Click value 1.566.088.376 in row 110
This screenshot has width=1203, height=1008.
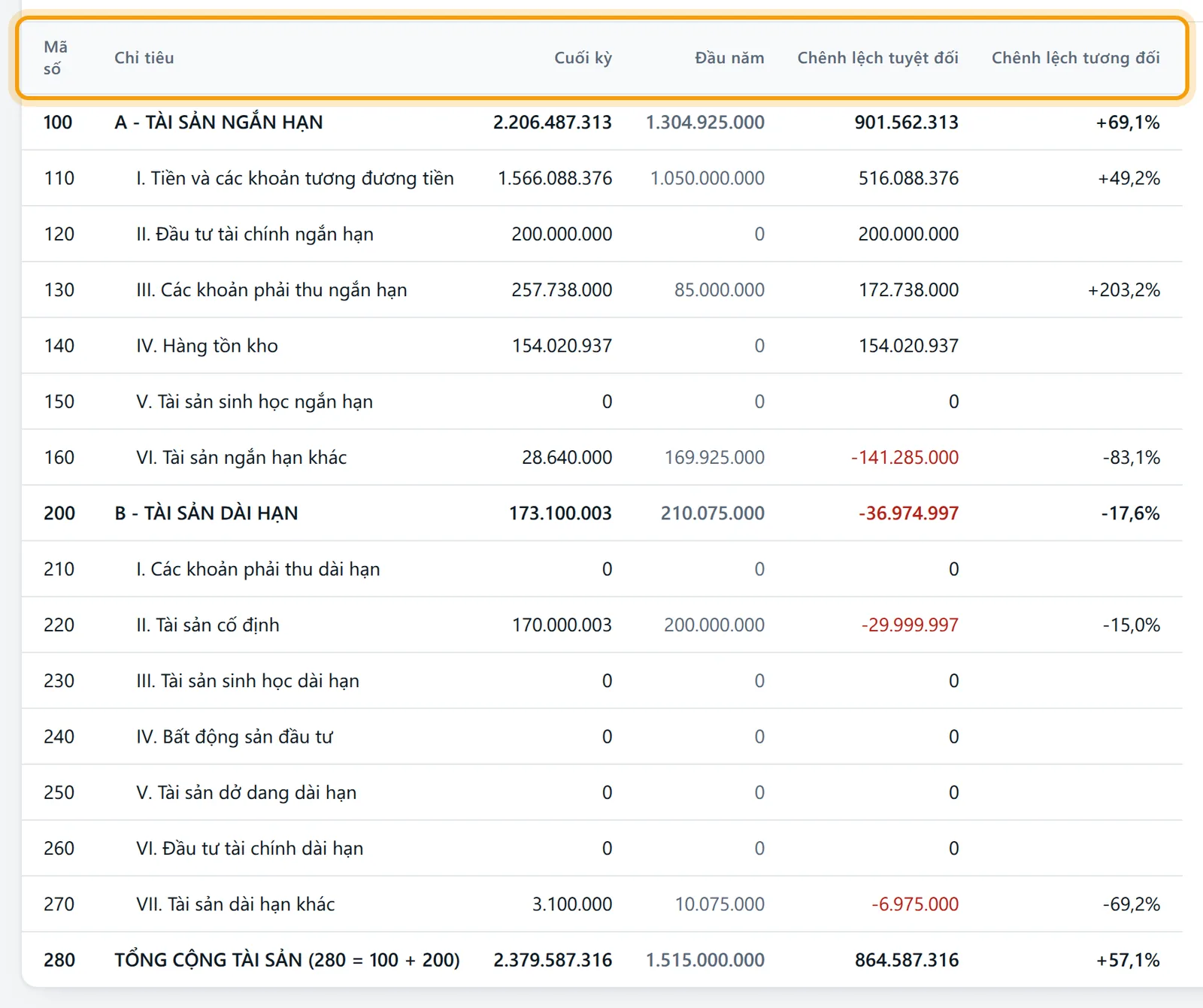(554, 178)
